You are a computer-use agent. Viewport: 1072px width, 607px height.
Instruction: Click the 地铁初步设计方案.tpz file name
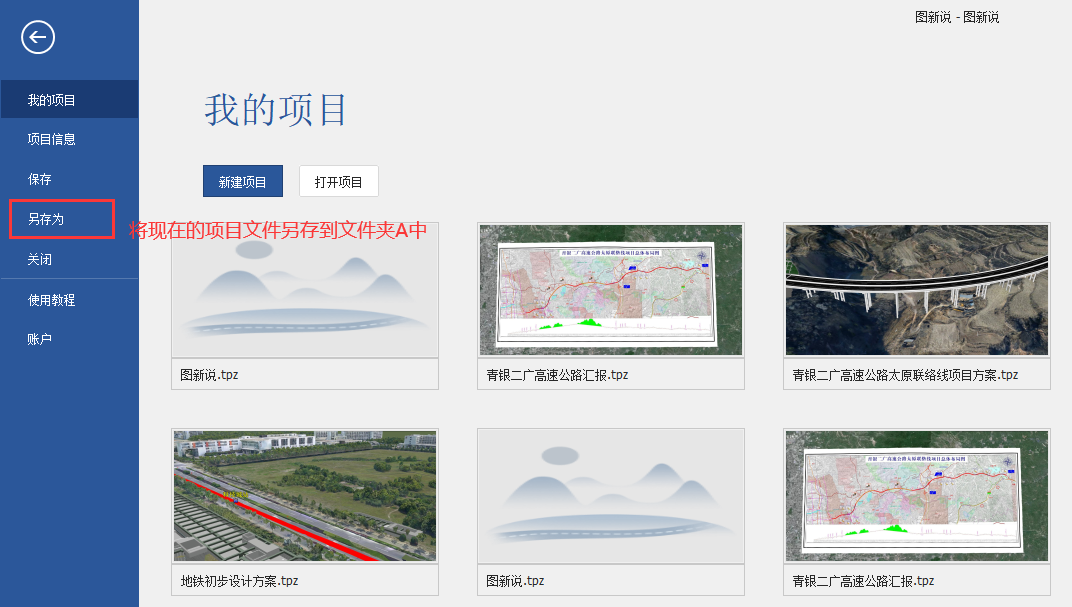(239, 581)
